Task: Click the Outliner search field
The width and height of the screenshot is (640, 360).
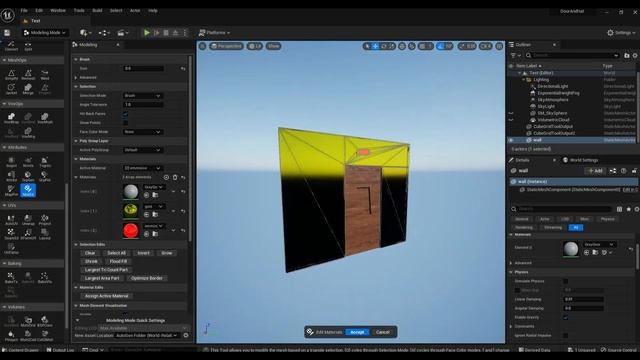Action: pos(573,55)
